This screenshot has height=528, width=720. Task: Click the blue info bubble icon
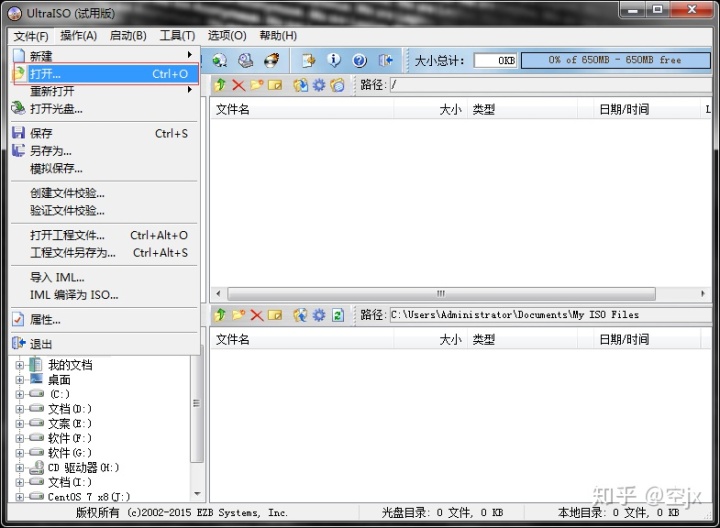[x=334, y=60]
